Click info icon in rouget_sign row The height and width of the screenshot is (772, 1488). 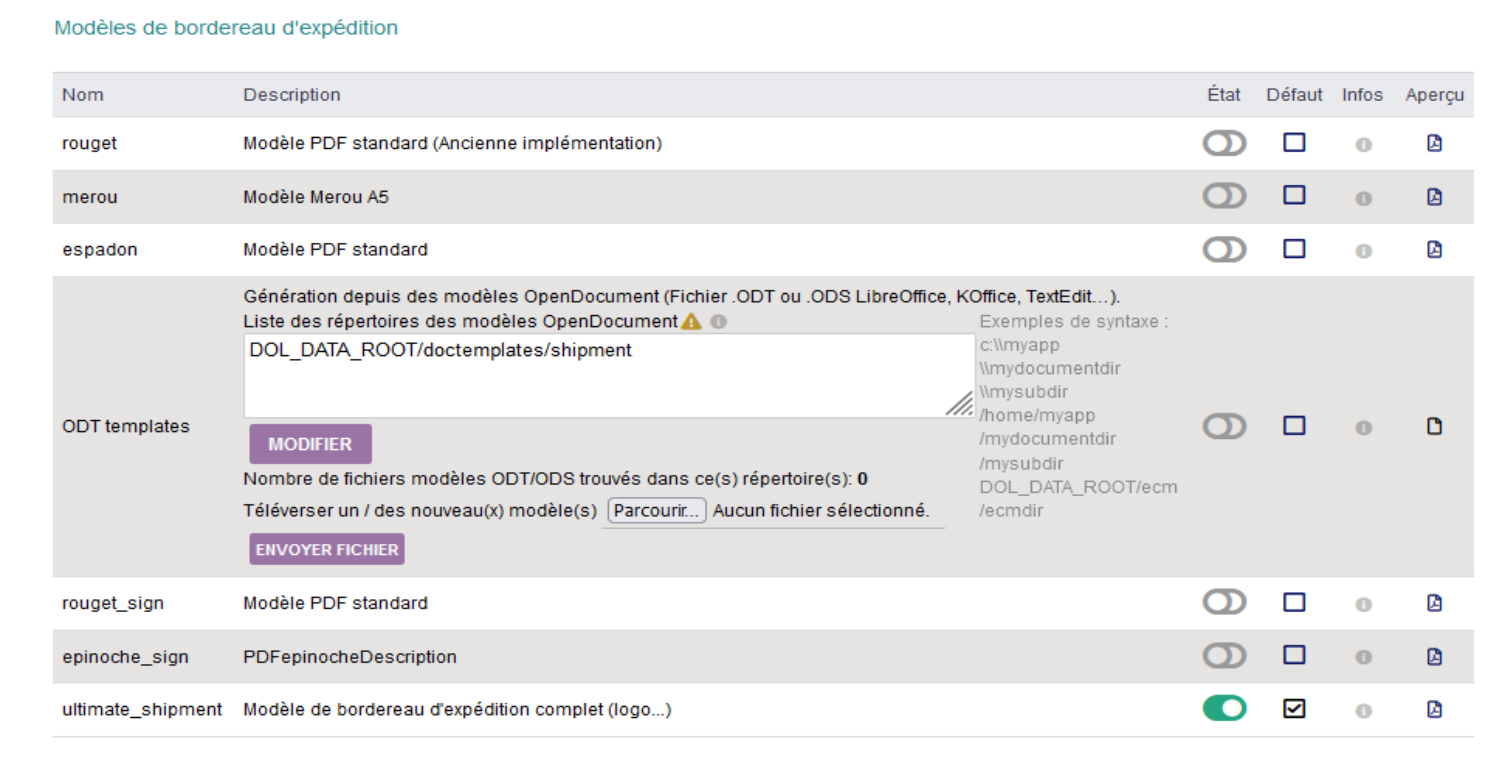pos(1362,604)
